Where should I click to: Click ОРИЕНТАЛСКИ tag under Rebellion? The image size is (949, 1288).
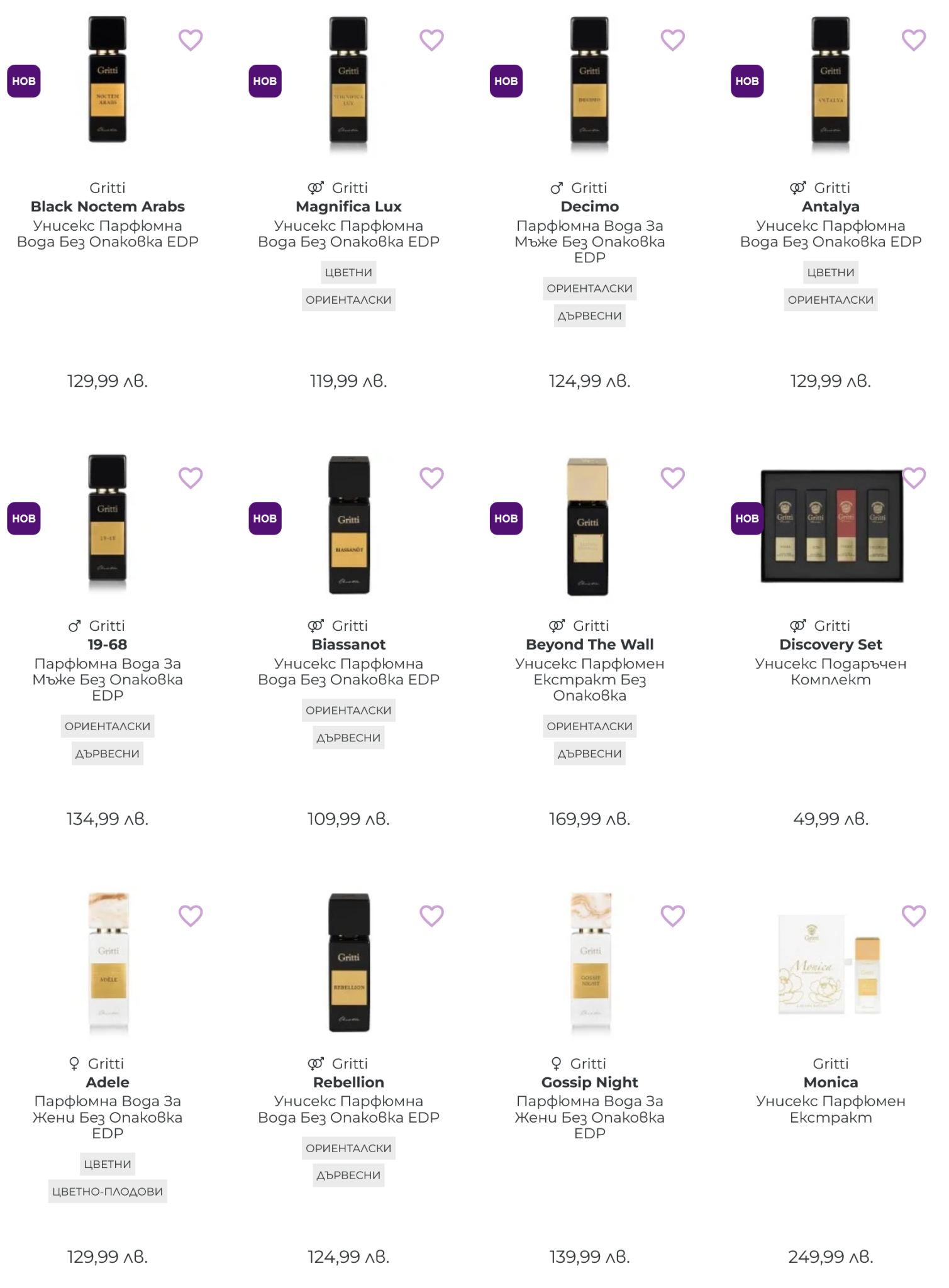(348, 1148)
